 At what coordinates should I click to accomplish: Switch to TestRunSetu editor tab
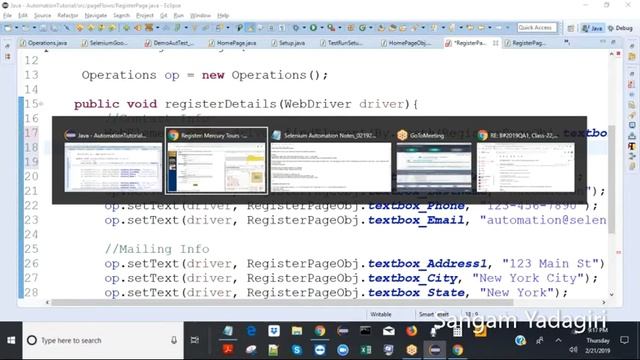coord(341,43)
